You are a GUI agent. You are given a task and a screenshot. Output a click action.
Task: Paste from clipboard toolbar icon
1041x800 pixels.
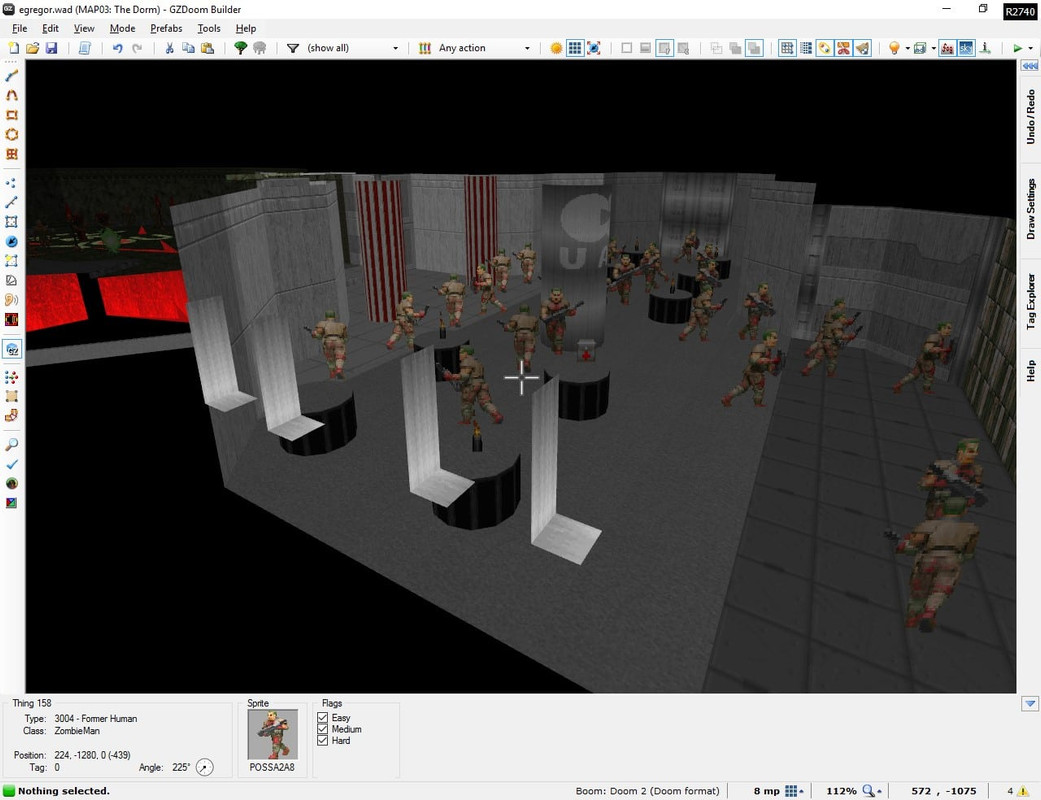207,48
